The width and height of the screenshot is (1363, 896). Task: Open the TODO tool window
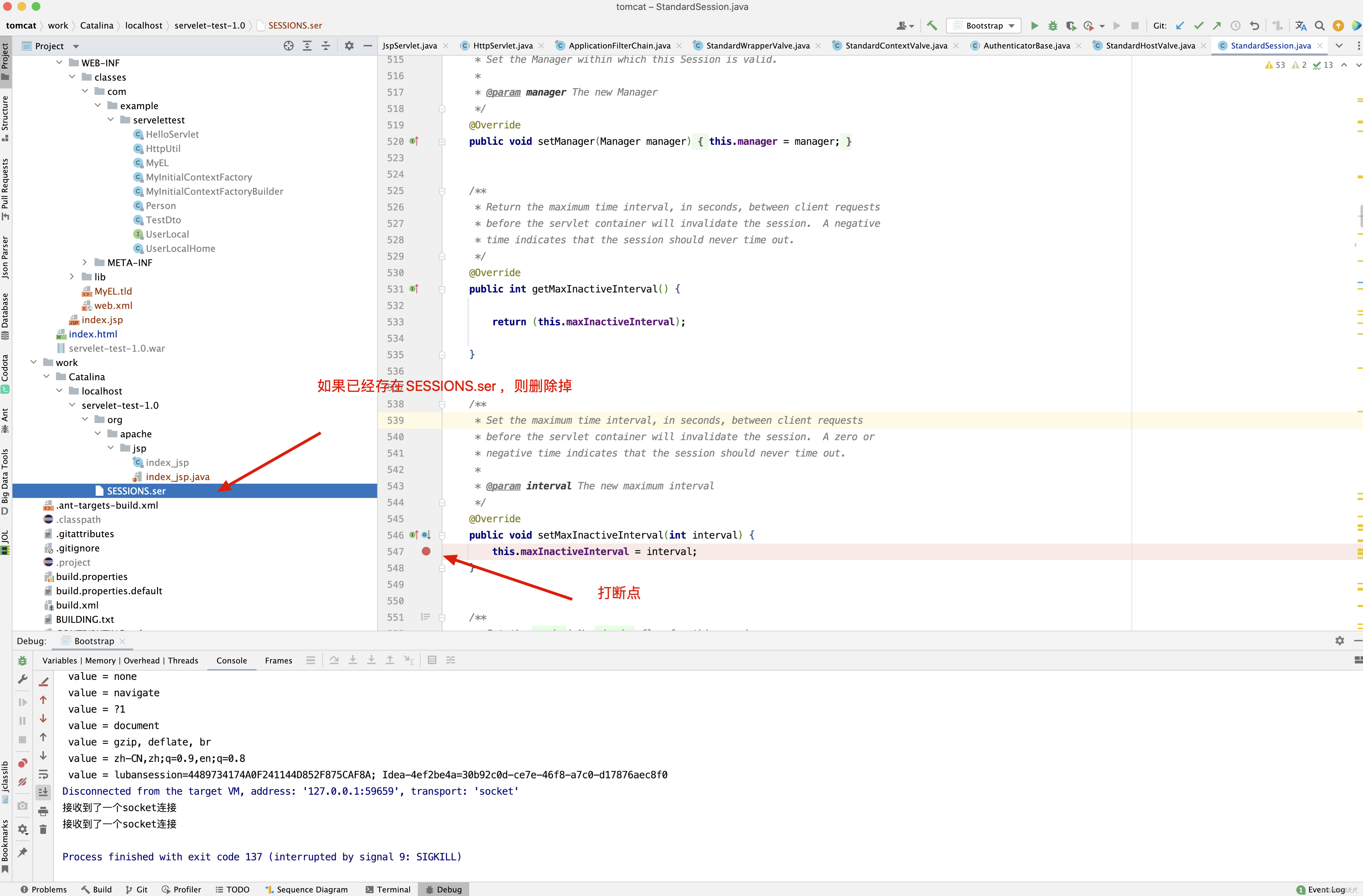(x=232, y=890)
